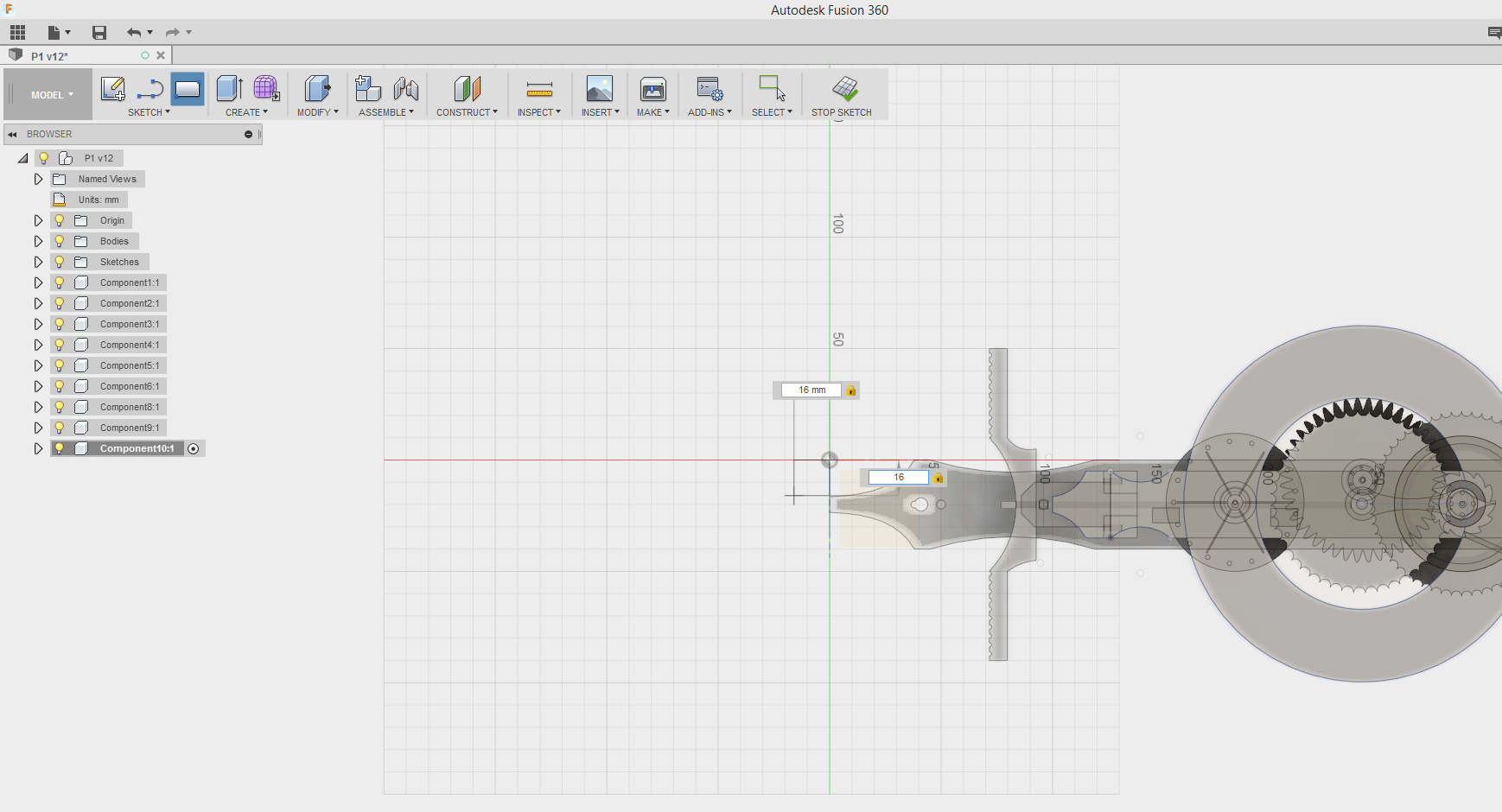Open the data panel grid icon
The width and height of the screenshot is (1502, 812).
click(17, 33)
